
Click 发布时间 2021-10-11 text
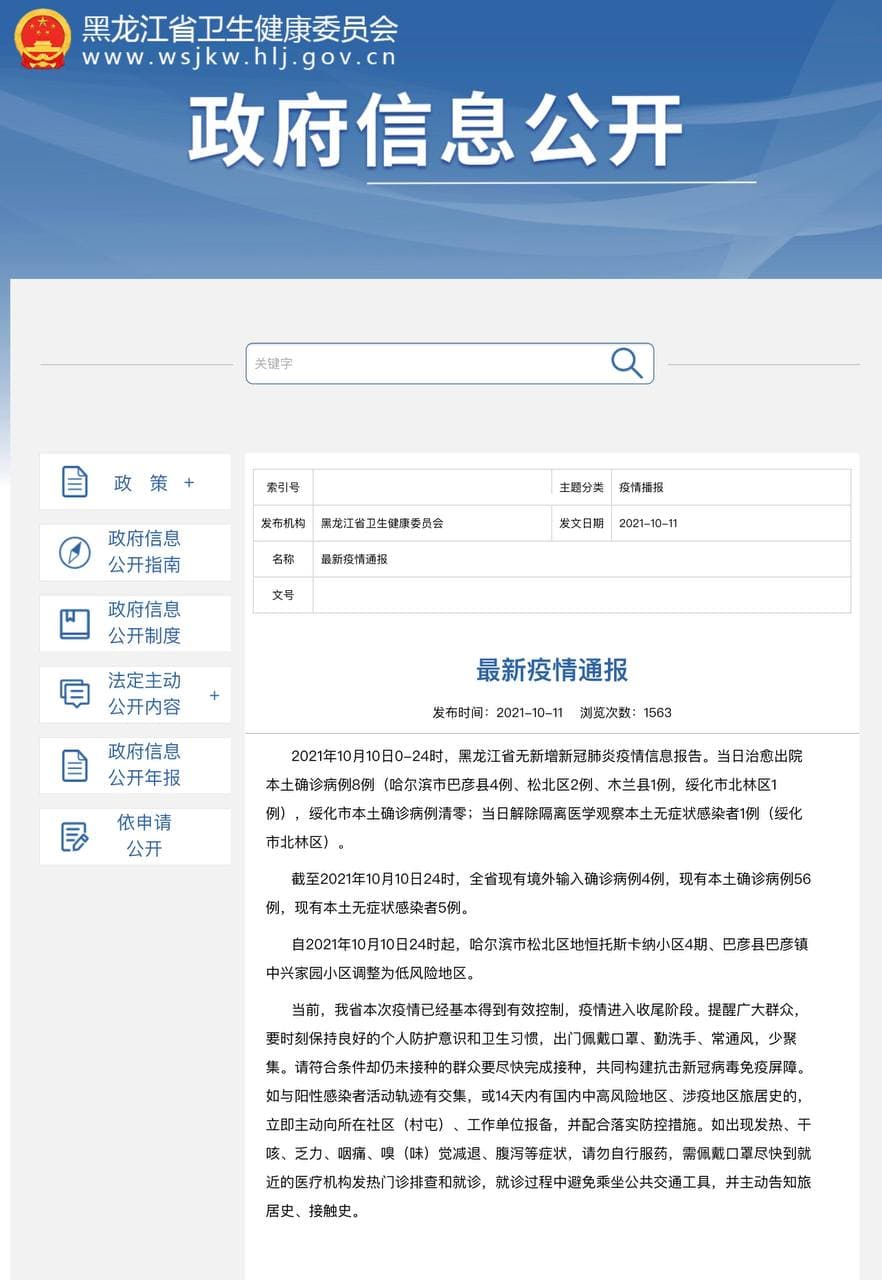click(x=498, y=713)
